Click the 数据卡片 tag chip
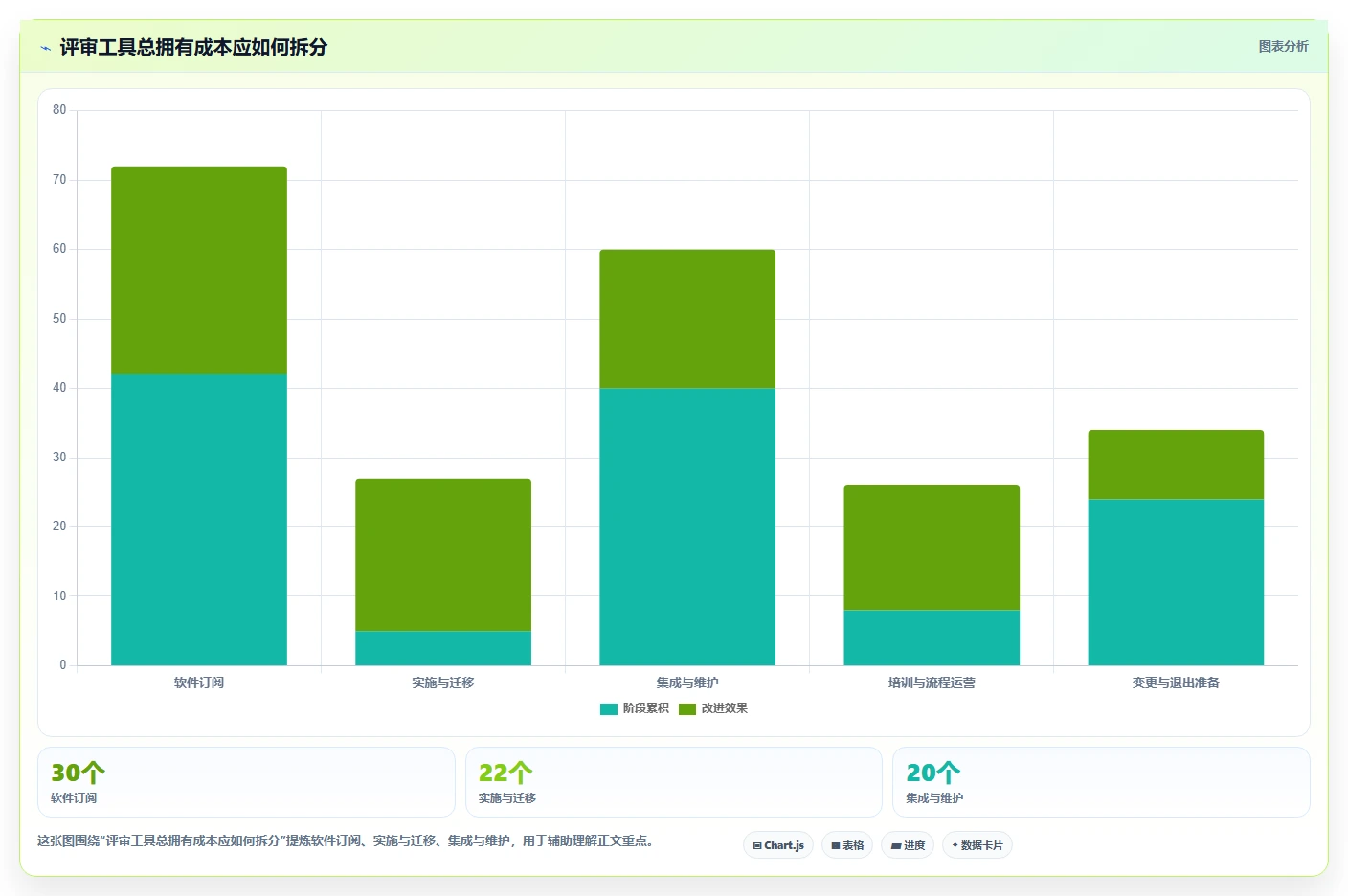Viewport: 1348px width, 896px height. (x=977, y=845)
